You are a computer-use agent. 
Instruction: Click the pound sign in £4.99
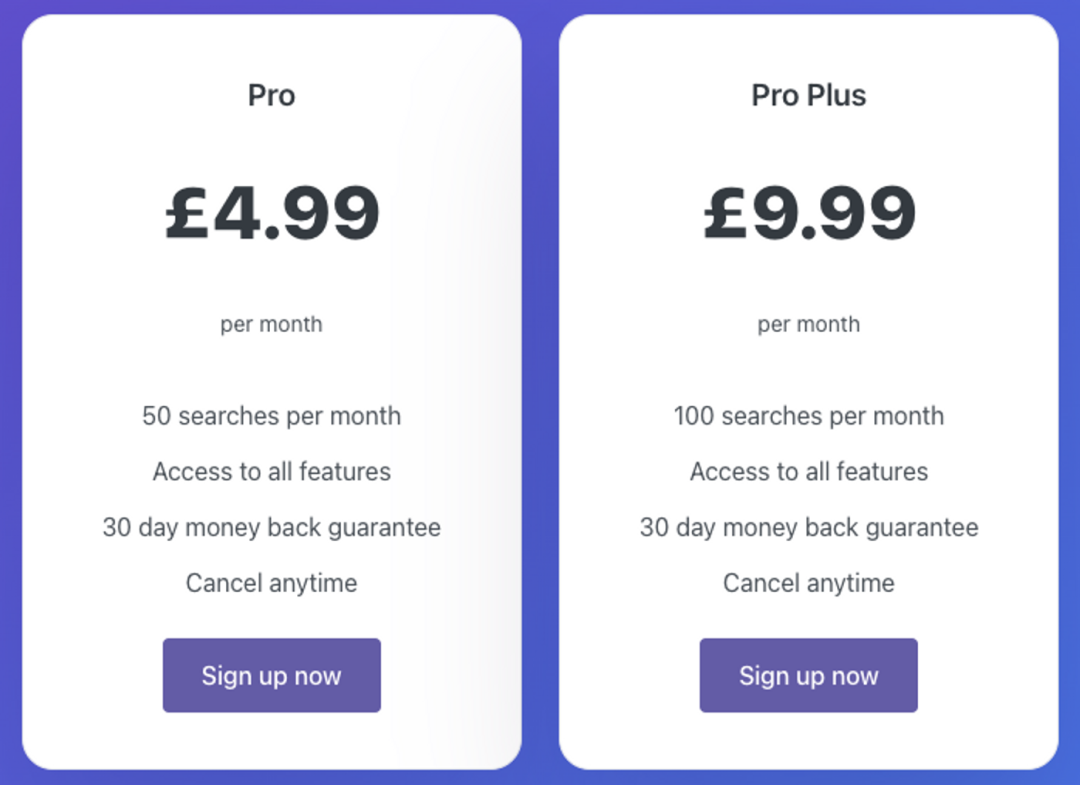[187, 213]
